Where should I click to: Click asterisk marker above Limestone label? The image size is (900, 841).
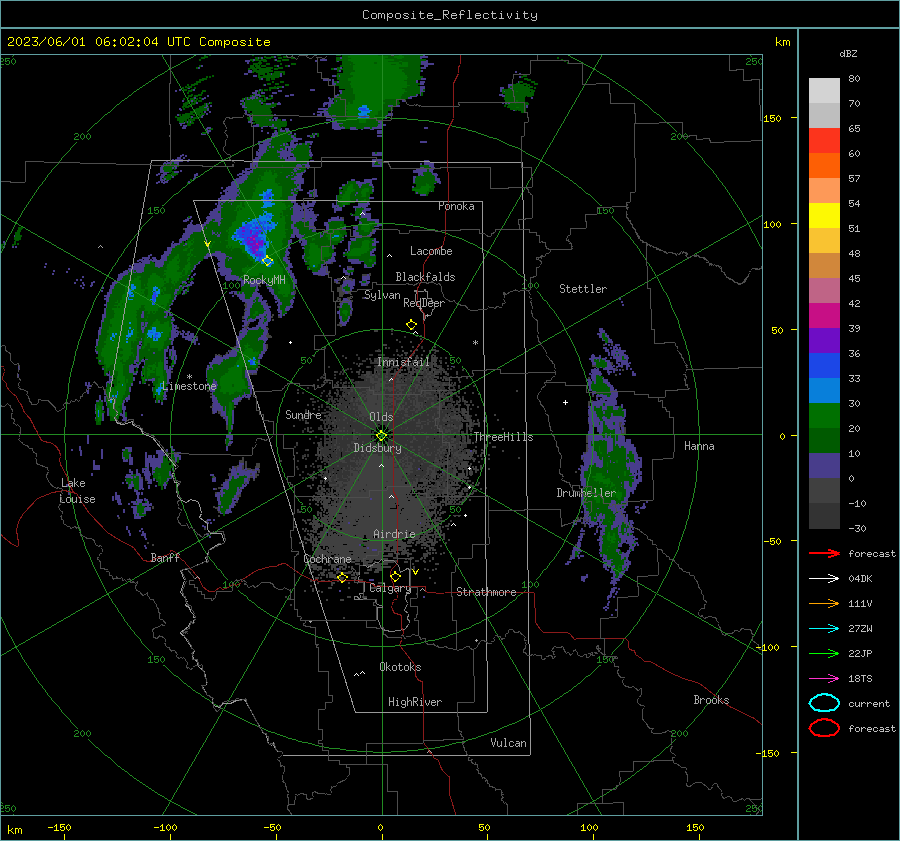(x=189, y=377)
